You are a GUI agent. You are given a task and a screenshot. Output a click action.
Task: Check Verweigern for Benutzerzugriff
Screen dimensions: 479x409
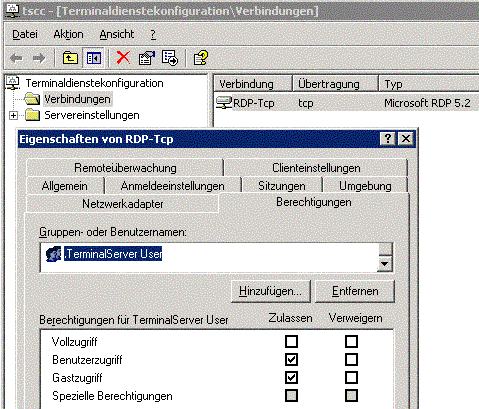point(351,360)
